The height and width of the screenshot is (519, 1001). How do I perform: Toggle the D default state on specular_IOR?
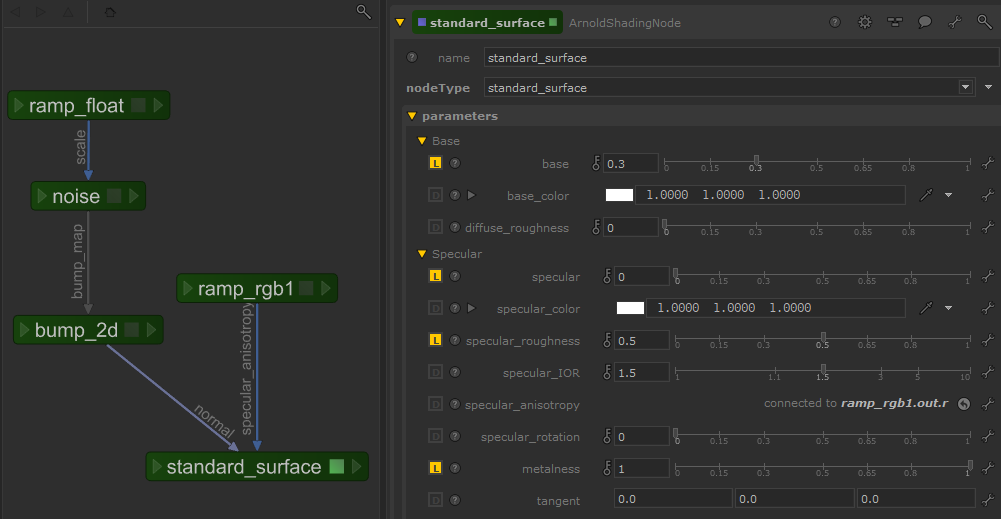click(x=435, y=372)
